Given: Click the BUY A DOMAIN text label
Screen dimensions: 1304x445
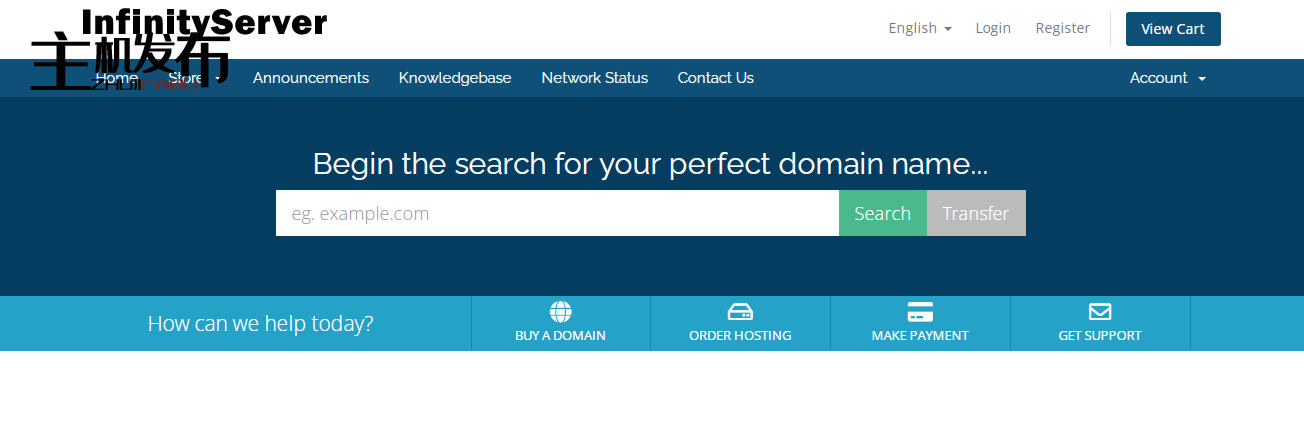Looking at the screenshot, I should [560, 336].
